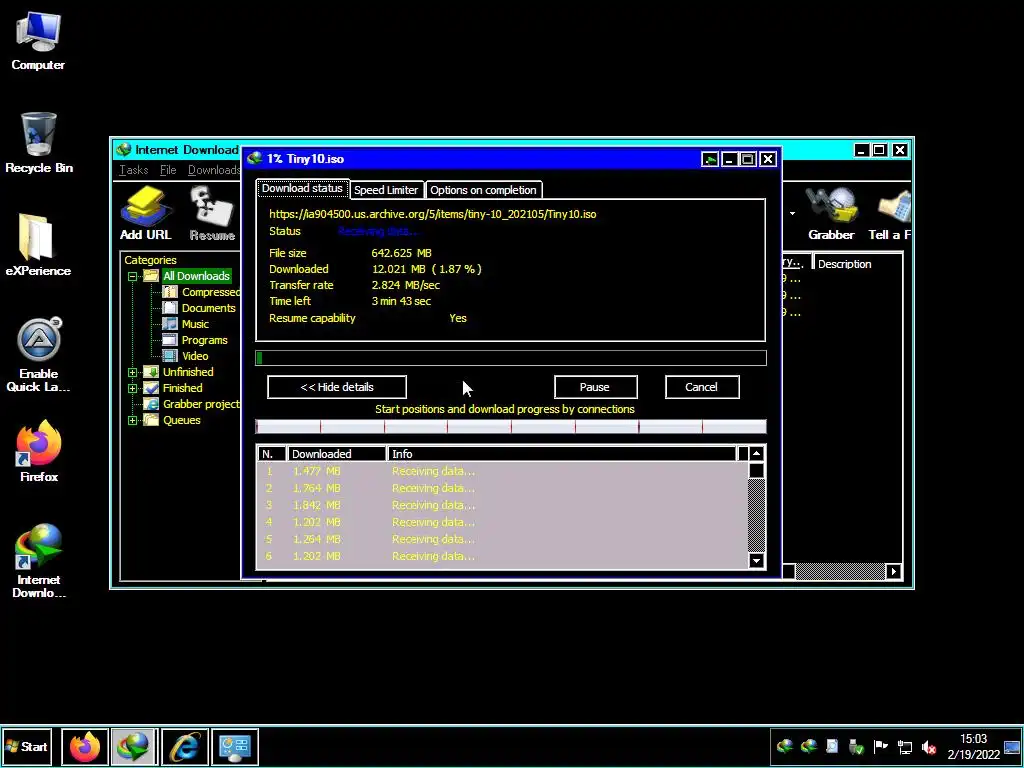Click the Tell a Friend toolbar icon

coord(890,214)
